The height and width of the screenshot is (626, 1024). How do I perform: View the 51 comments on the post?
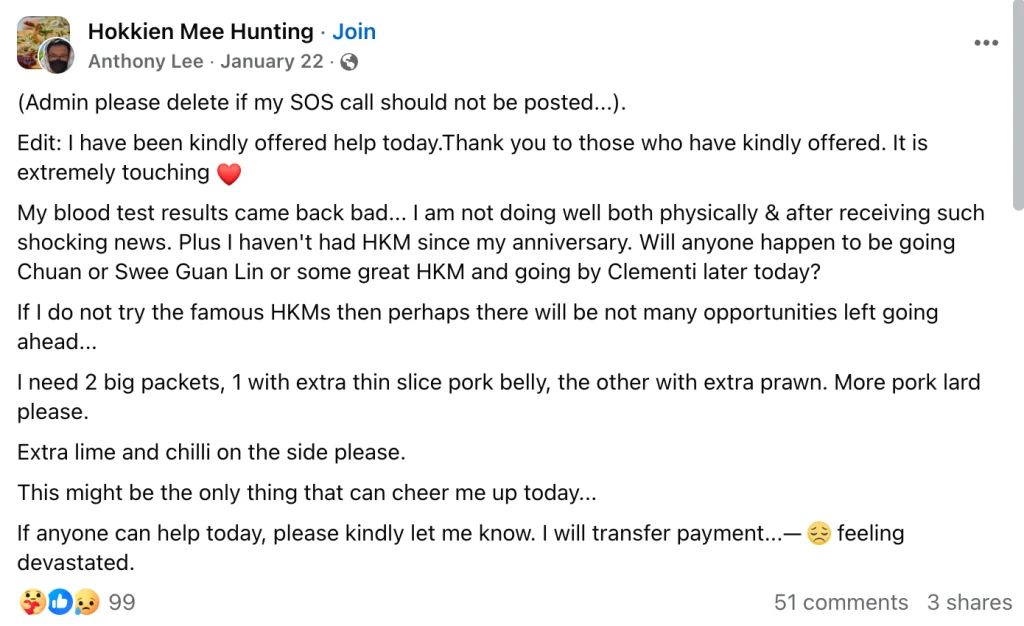click(841, 602)
